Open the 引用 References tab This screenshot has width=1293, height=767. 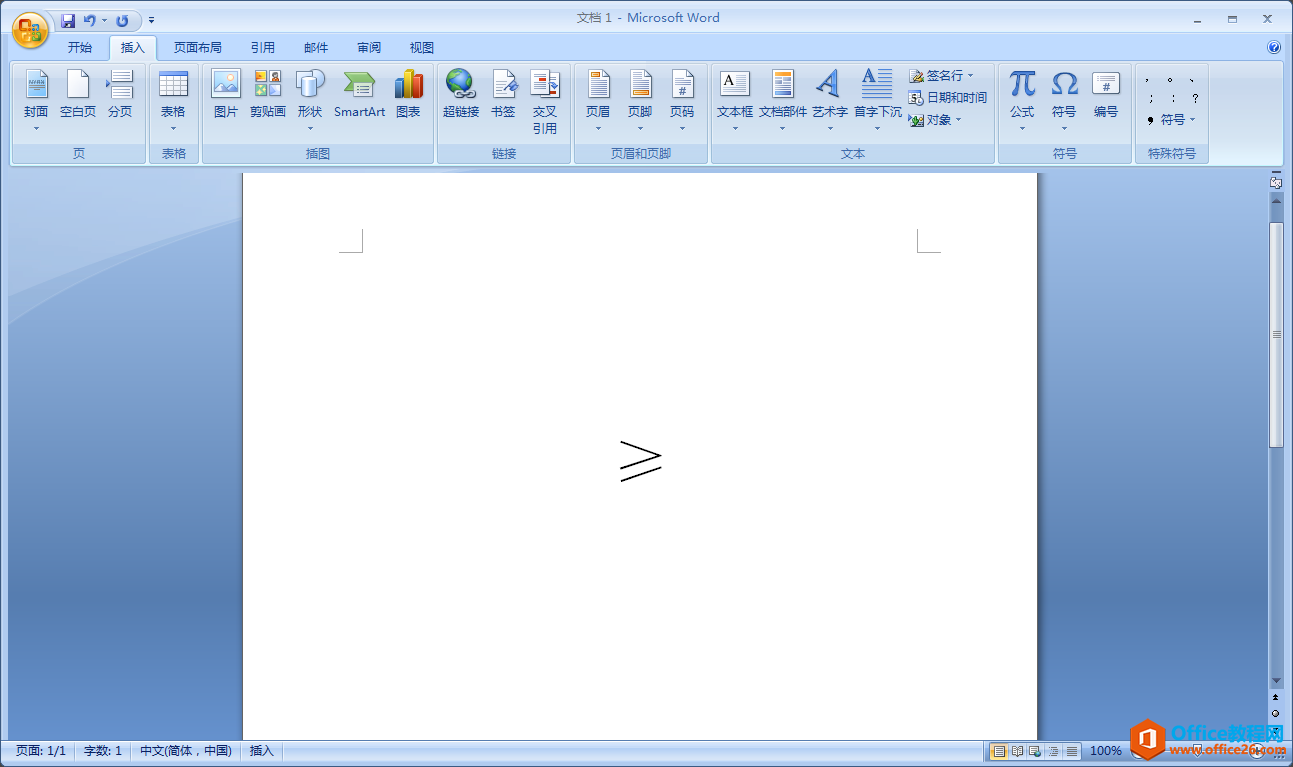point(263,47)
